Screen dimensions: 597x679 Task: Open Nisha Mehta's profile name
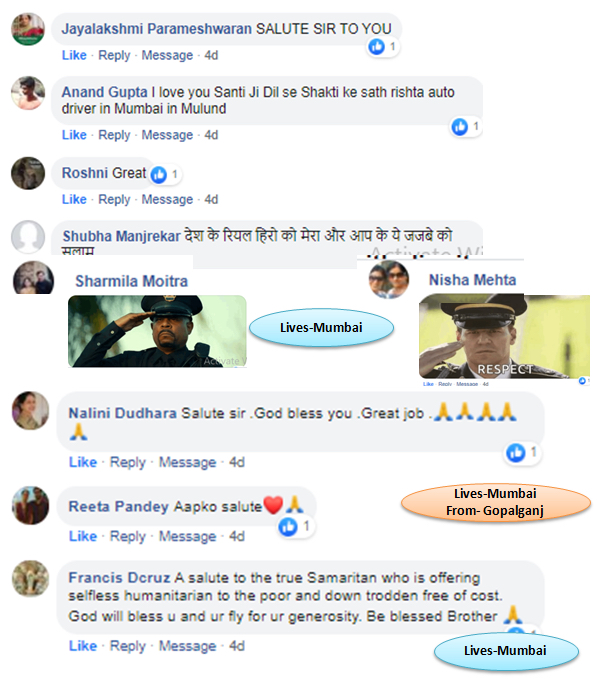472,280
